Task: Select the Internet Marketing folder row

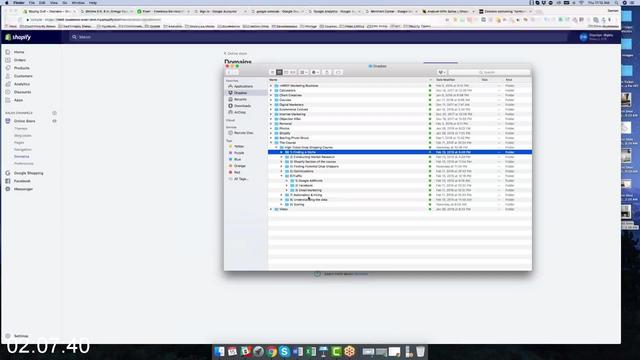Action: coord(400,114)
